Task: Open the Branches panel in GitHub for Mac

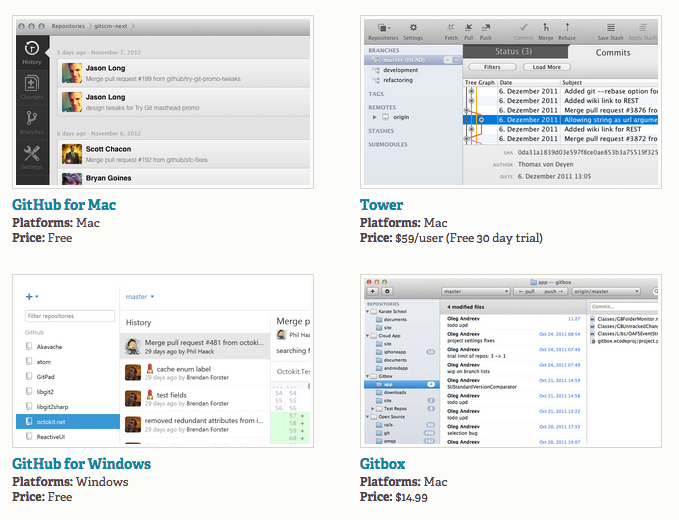Action: [x=32, y=122]
